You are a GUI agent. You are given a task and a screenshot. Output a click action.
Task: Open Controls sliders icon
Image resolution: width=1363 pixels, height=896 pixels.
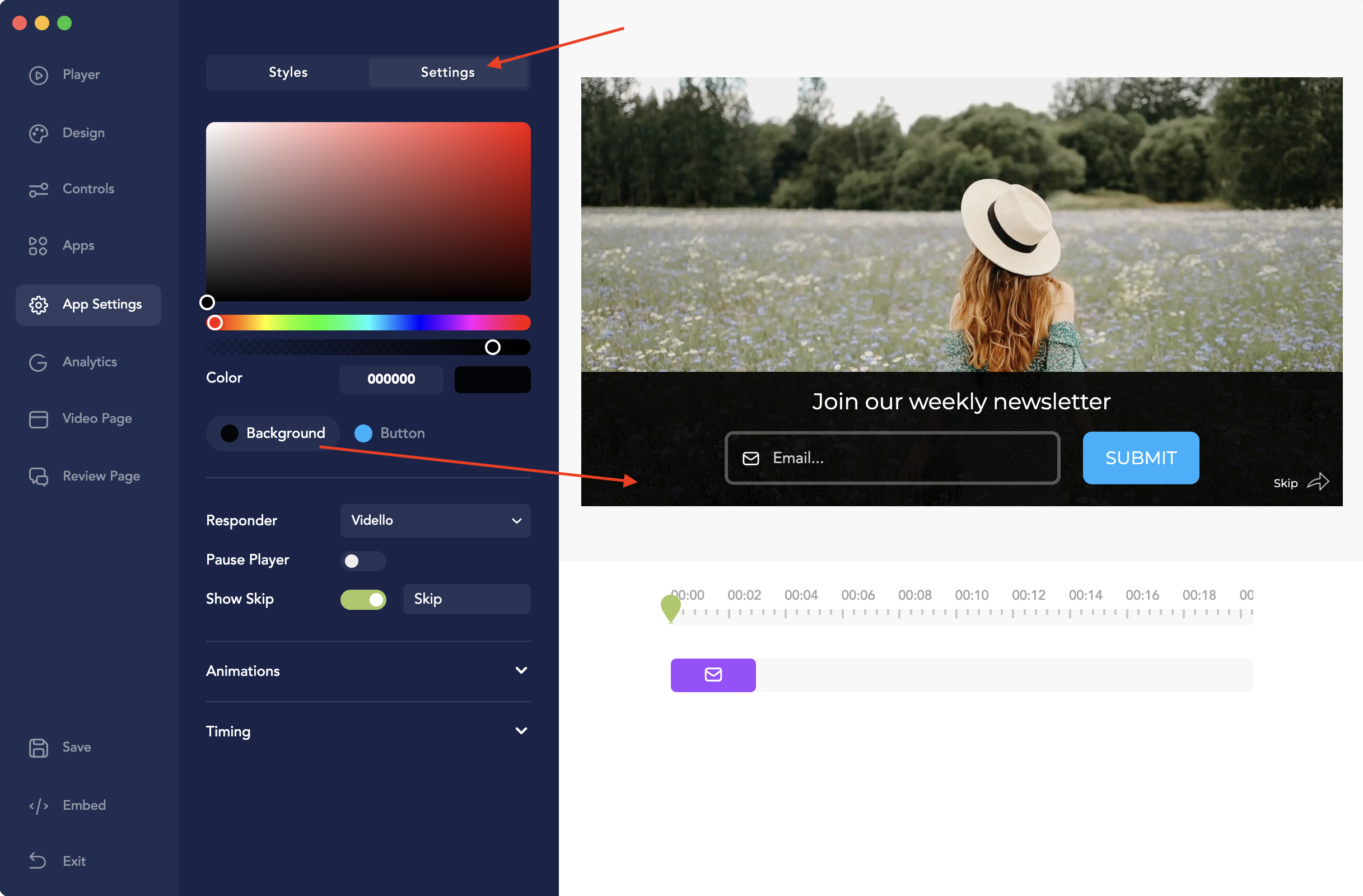(39, 189)
